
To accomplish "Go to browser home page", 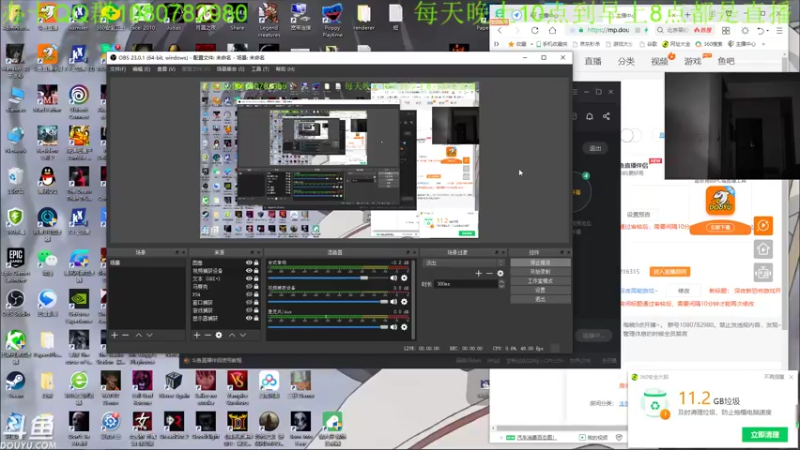I will pyautogui.click(x=552, y=31).
